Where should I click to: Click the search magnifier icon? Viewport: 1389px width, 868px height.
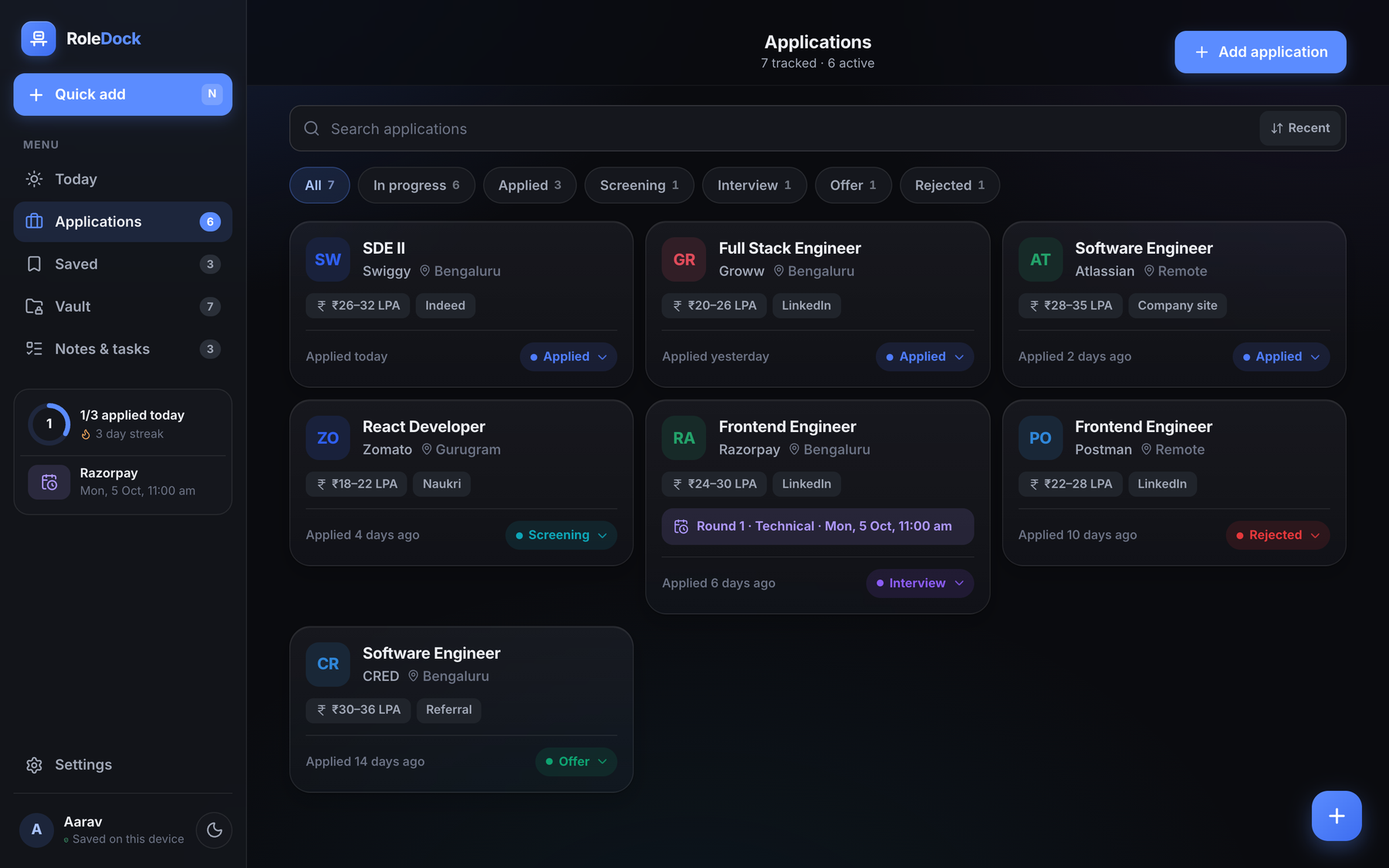pos(312,128)
